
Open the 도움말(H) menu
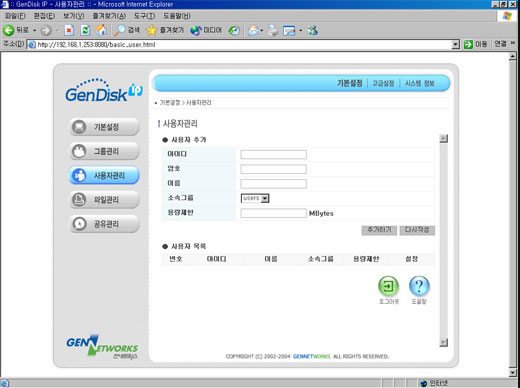click(177, 16)
